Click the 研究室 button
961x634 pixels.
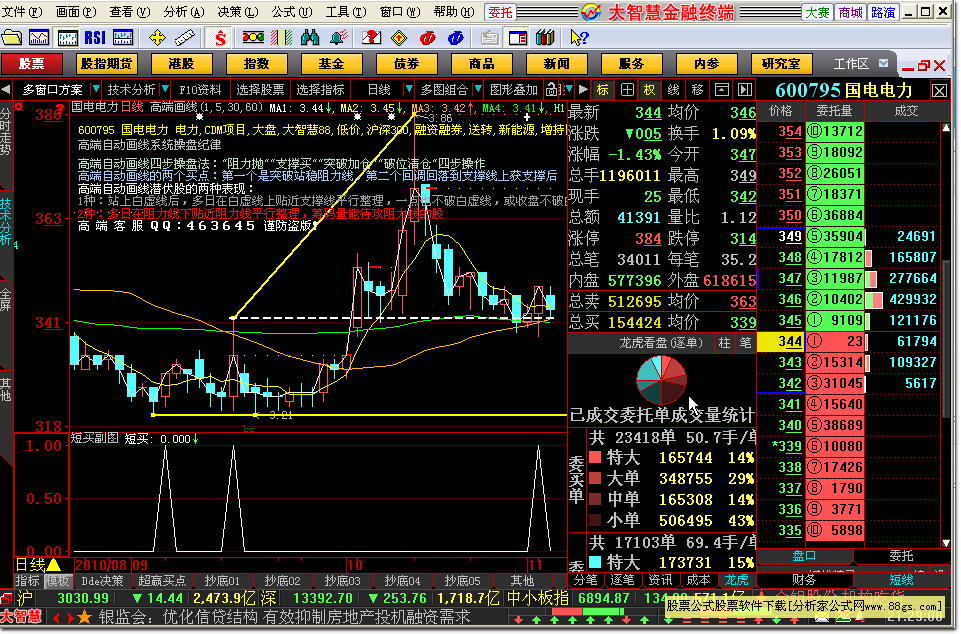(781, 64)
